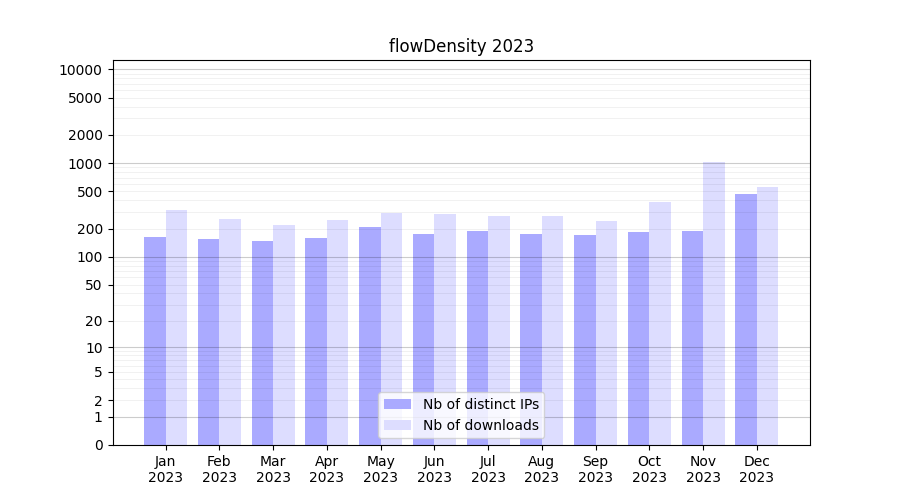Screen dimensions: 900x500
Task: Select the 'Nb of distinct IPs' legend label
Action: (x=480, y=404)
